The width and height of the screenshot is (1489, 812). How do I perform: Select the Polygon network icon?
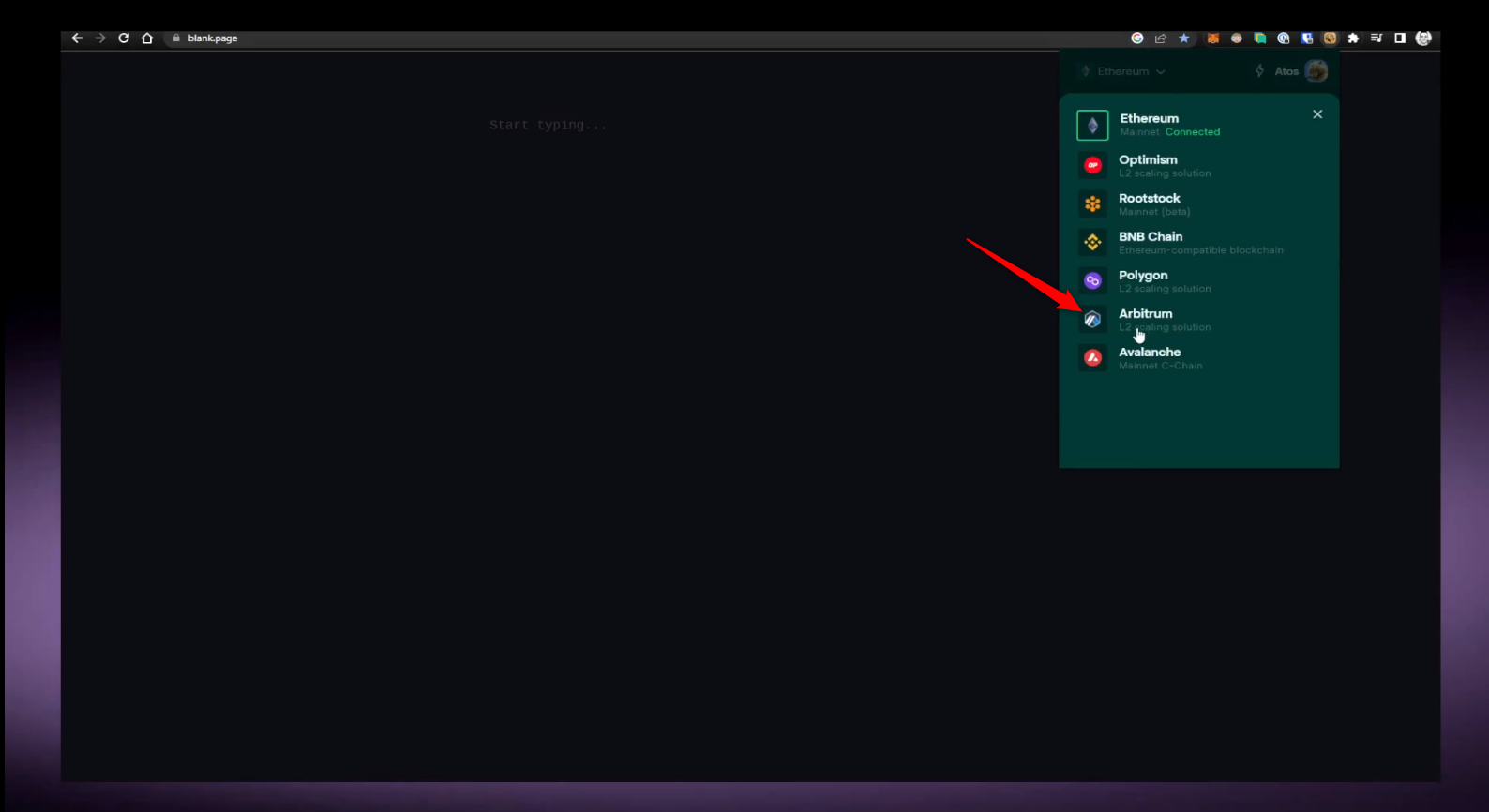(1092, 281)
